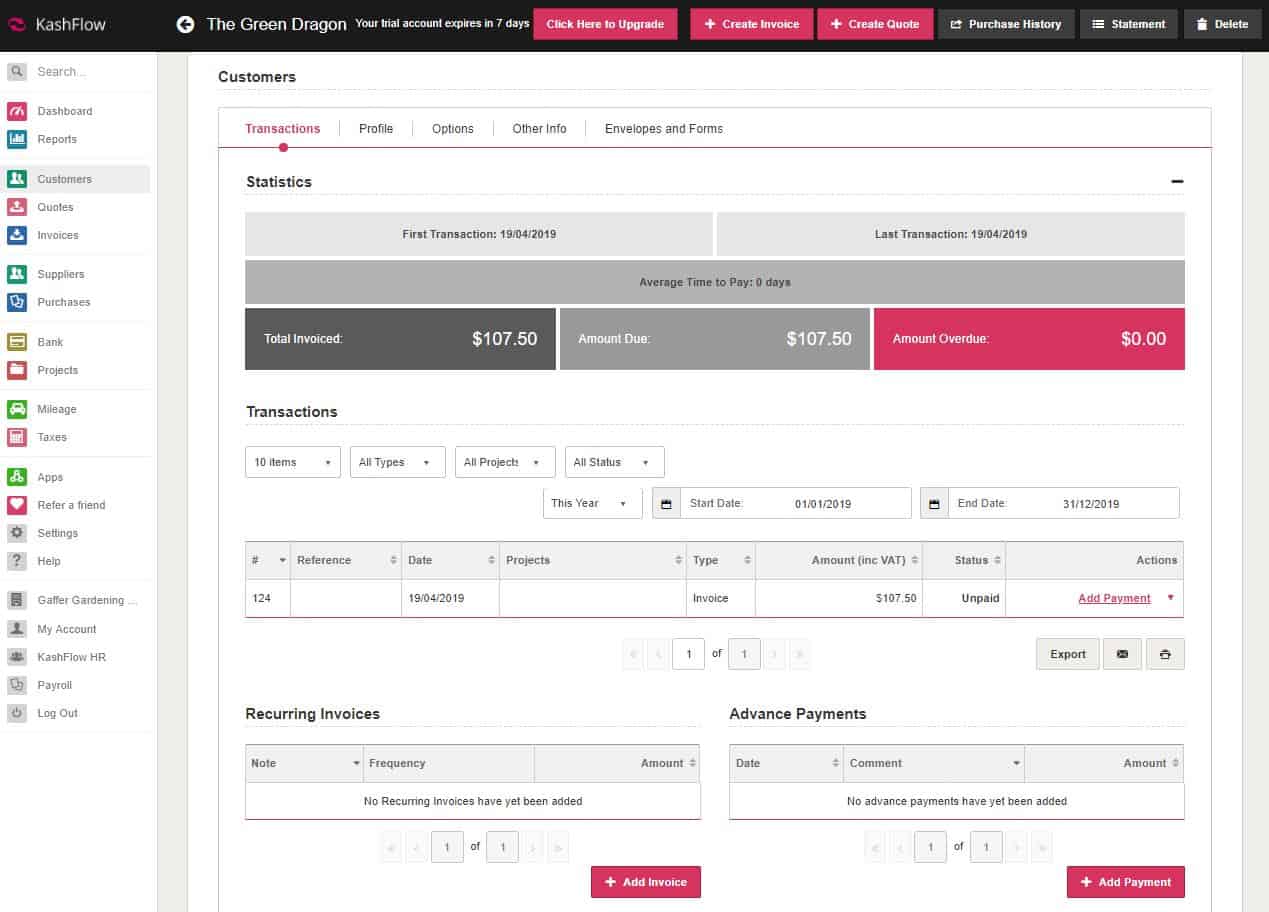Expand actions arrow next to Add Payment link
Viewport: 1269px width, 912px height.
(1171, 598)
